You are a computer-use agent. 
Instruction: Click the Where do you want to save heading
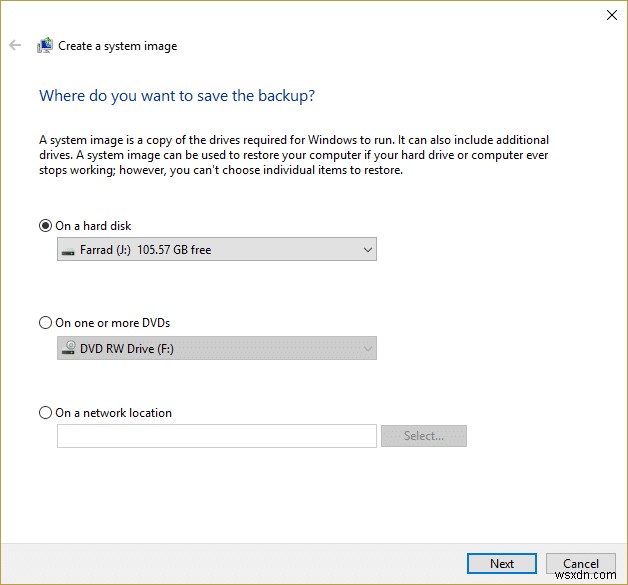click(176, 96)
